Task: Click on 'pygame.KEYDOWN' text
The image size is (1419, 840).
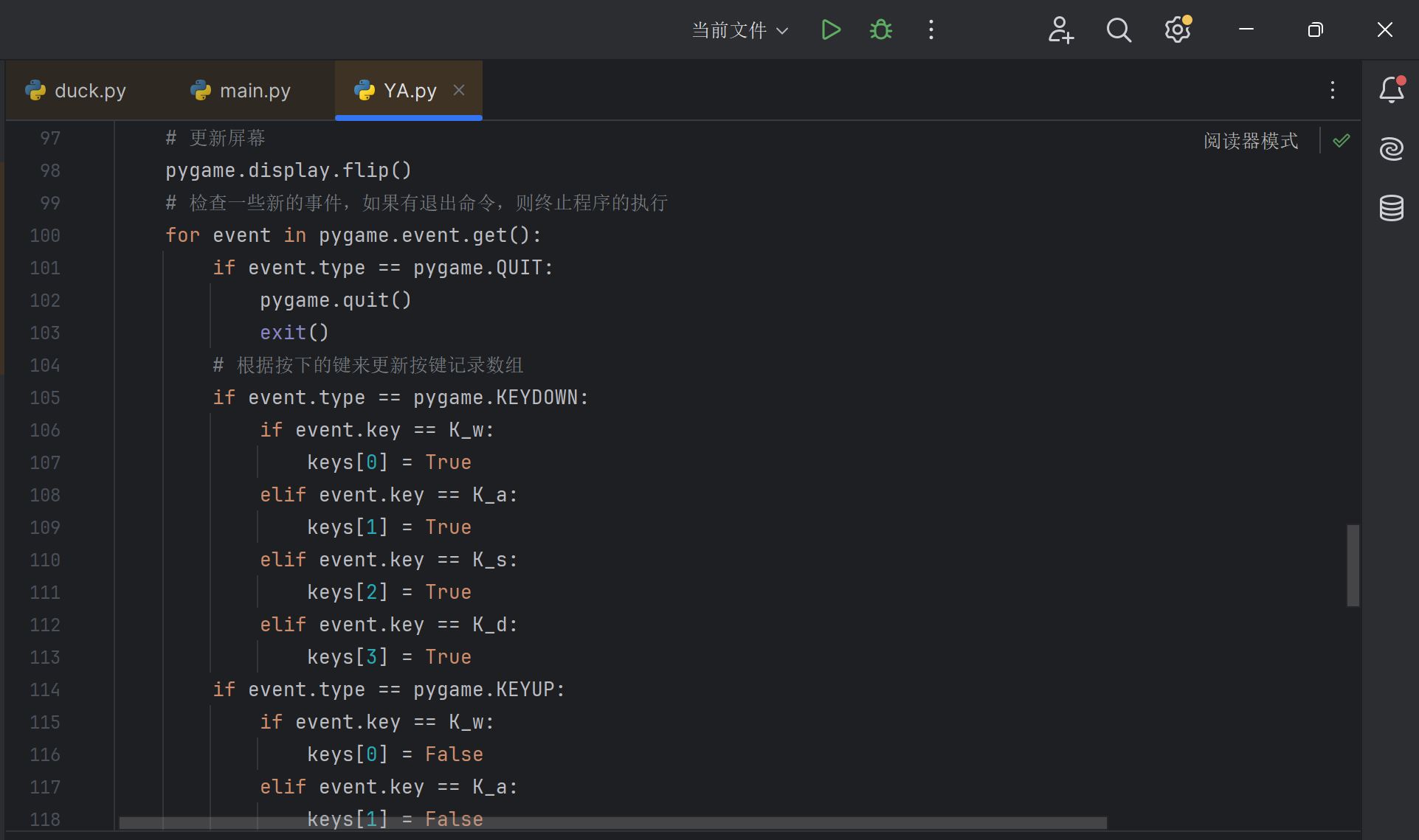Action: click(x=495, y=398)
